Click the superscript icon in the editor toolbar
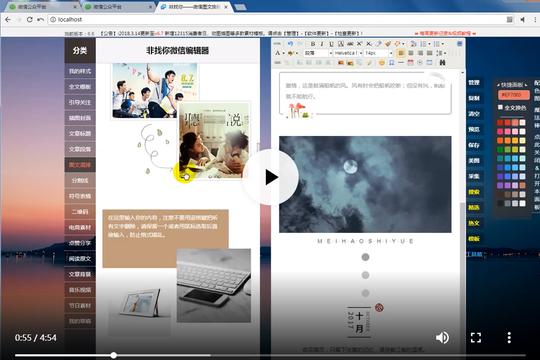This screenshot has height=360, width=540. 360,44
